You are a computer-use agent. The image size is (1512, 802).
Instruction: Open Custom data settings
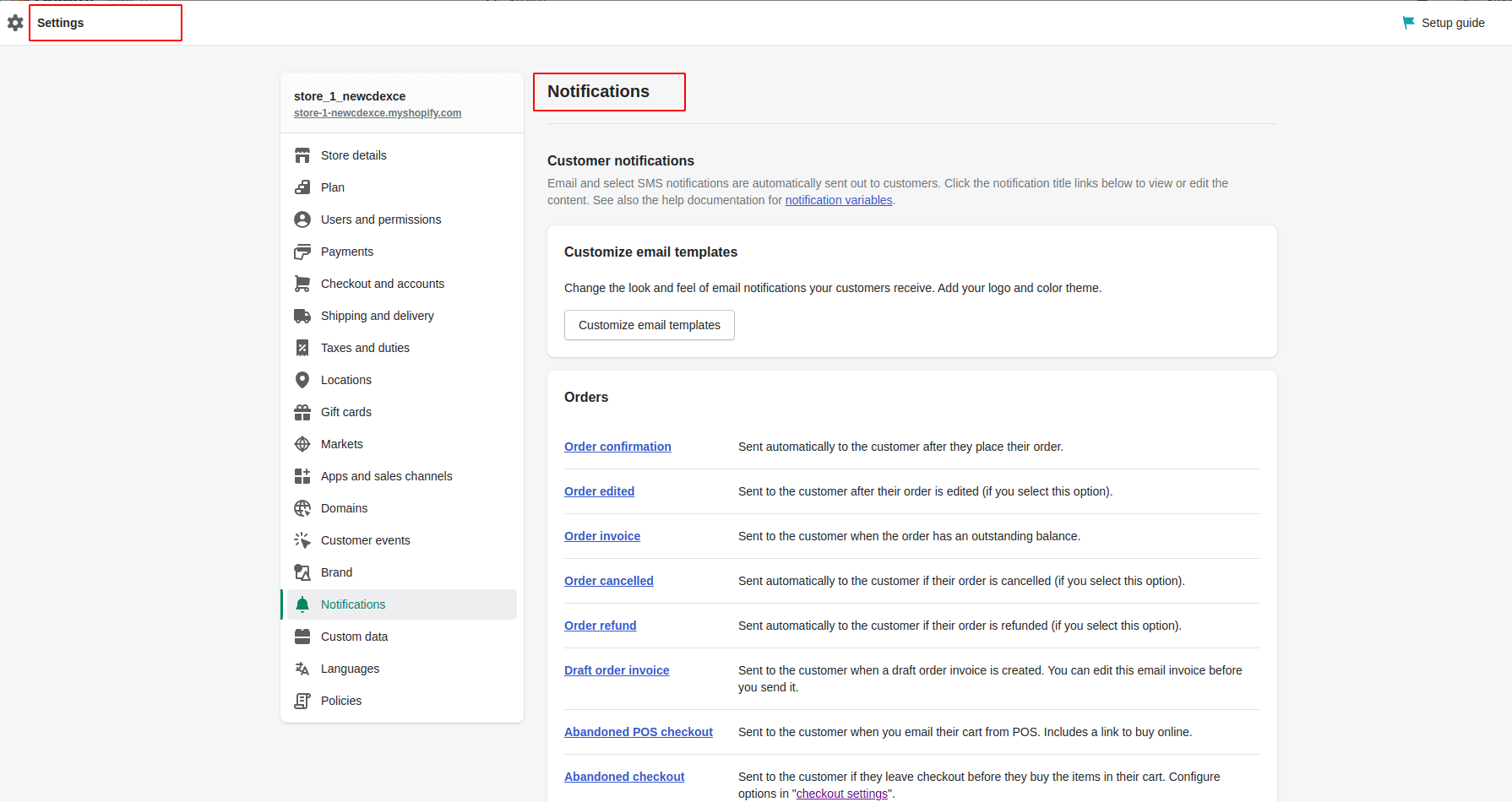pyautogui.click(x=402, y=637)
